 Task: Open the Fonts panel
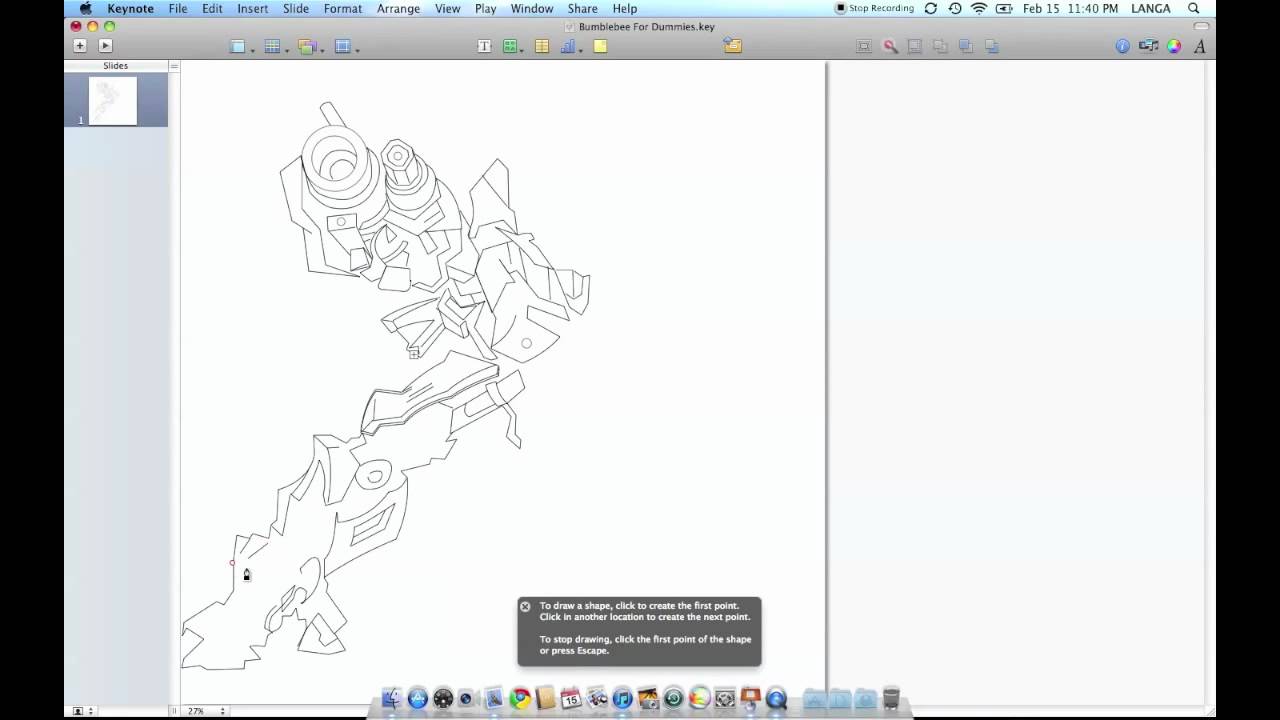(1198, 46)
